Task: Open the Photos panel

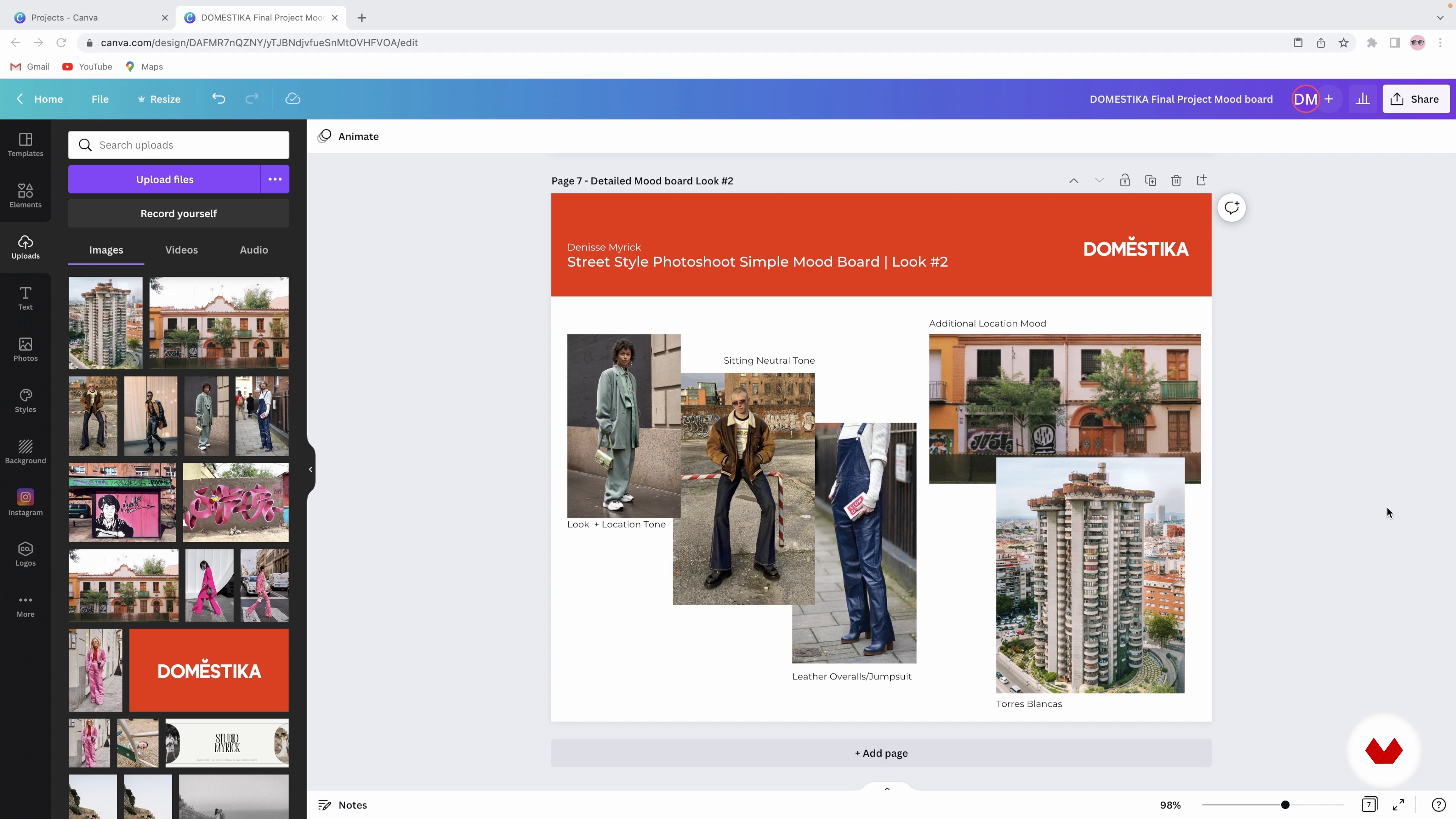Action: coord(25,349)
